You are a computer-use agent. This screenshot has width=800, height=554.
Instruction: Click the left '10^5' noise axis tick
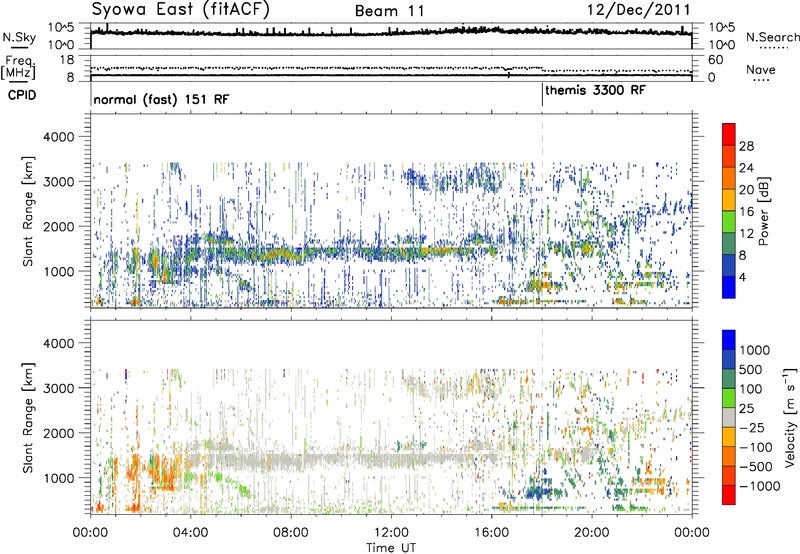(61, 27)
